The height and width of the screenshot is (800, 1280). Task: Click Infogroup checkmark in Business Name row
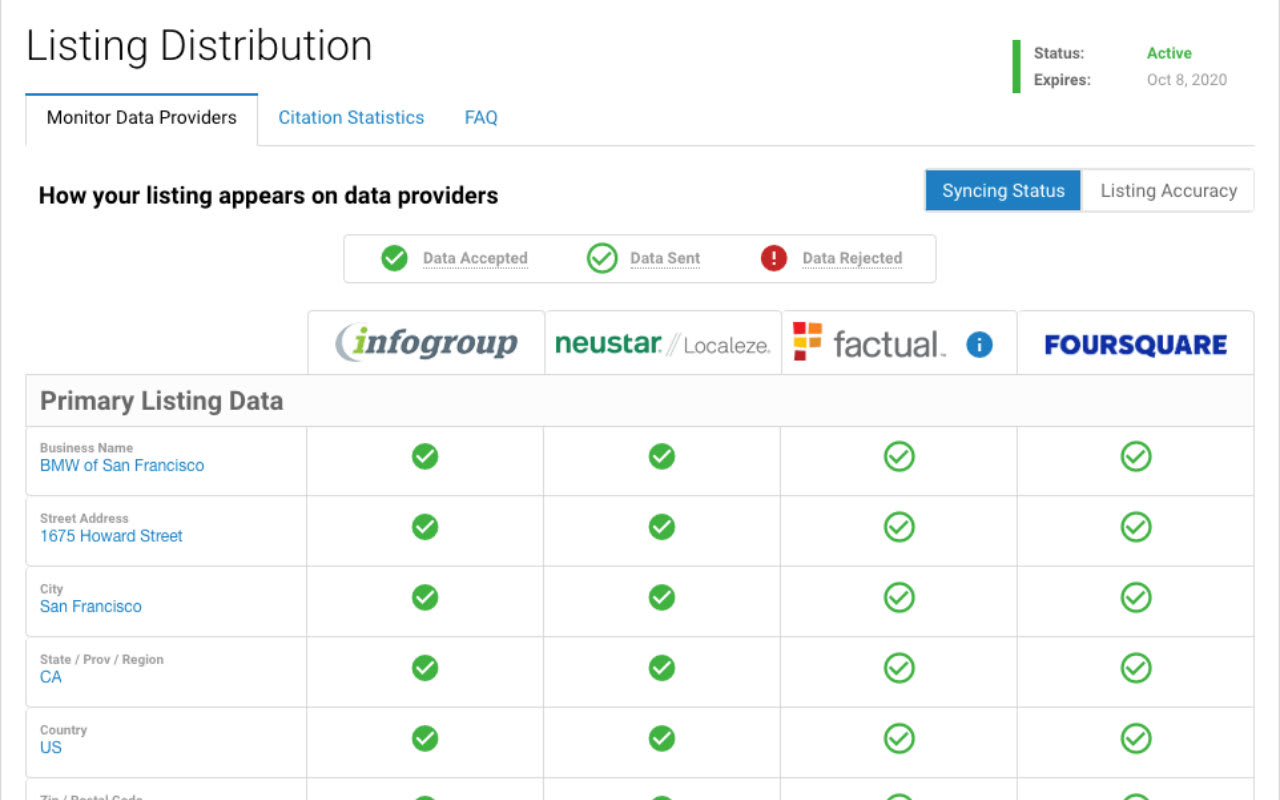pyautogui.click(x=425, y=457)
